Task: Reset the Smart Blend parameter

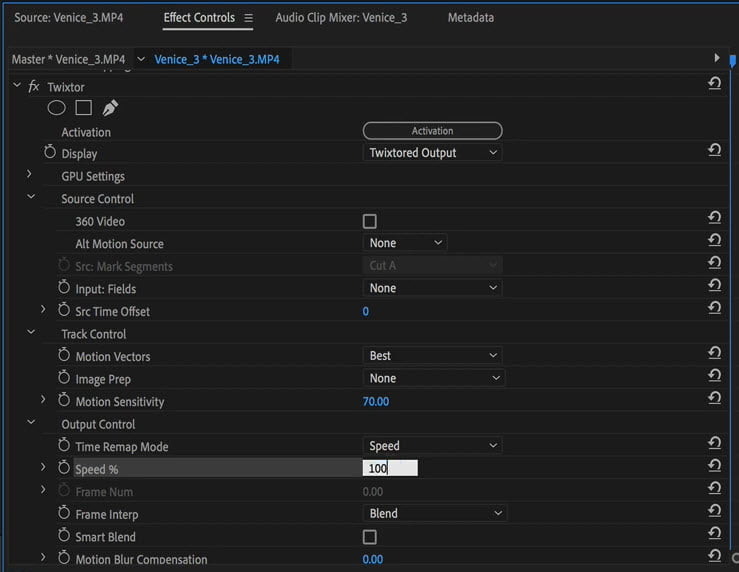Action: (714, 533)
